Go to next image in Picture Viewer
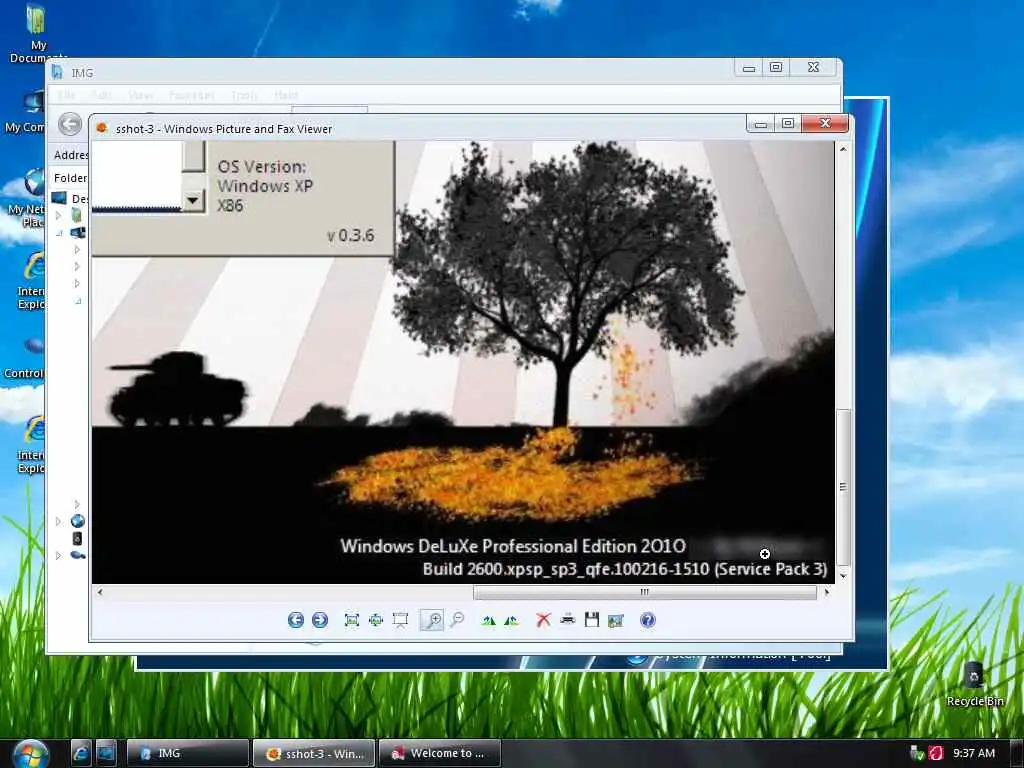The height and width of the screenshot is (768, 1024). (x=319, y=620)
